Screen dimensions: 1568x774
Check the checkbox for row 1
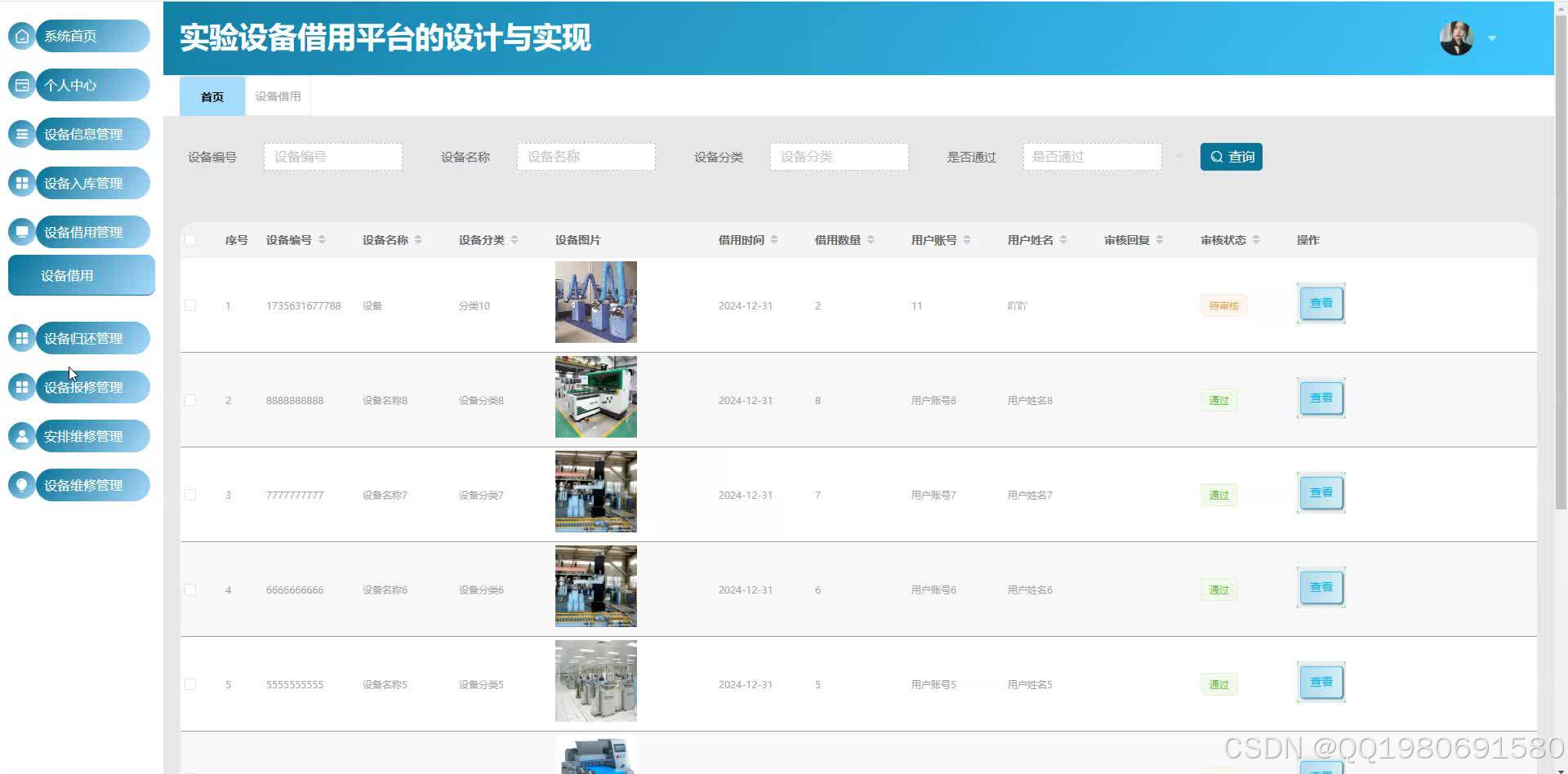point(190,305)
